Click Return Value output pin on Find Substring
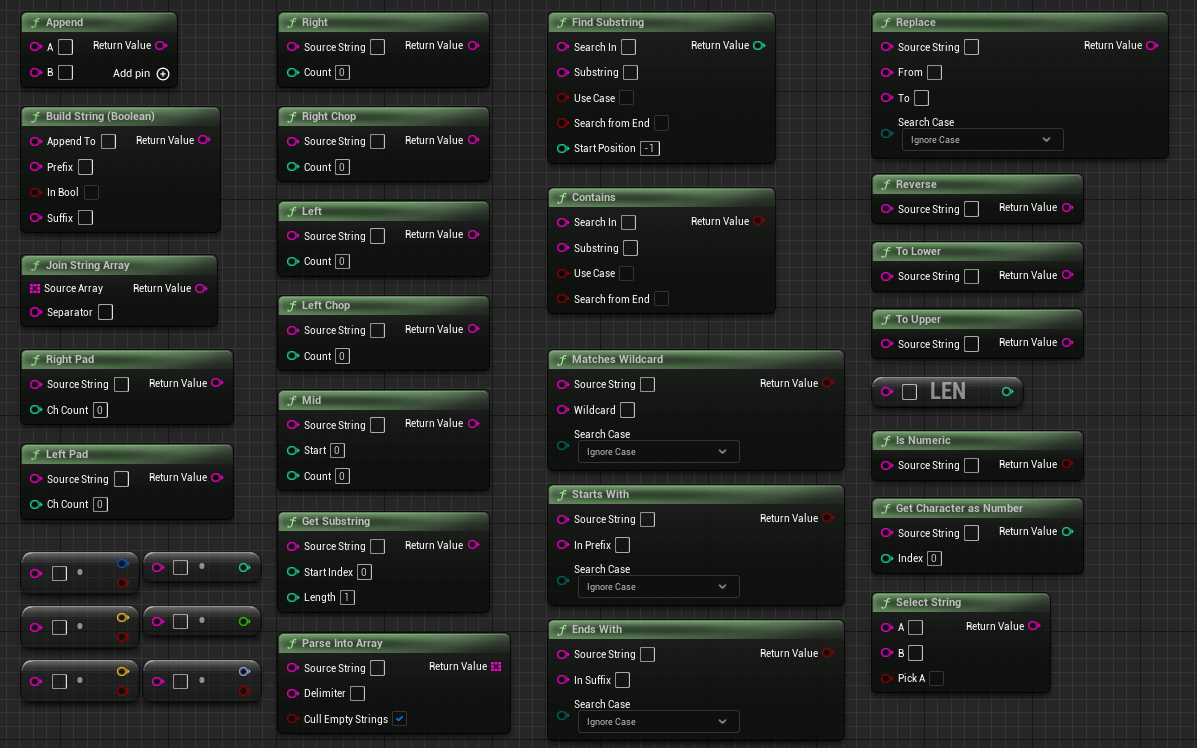This screenshot has width=1197, height=748. (x=759, y=46)
